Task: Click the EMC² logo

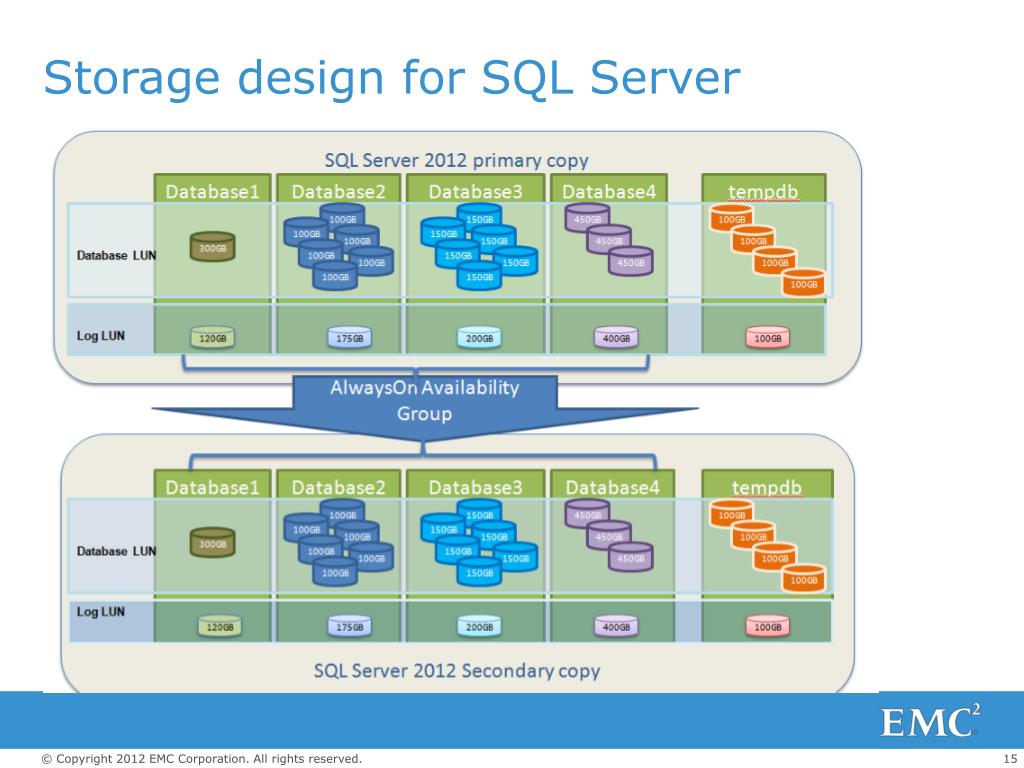Action: (929, 721)
